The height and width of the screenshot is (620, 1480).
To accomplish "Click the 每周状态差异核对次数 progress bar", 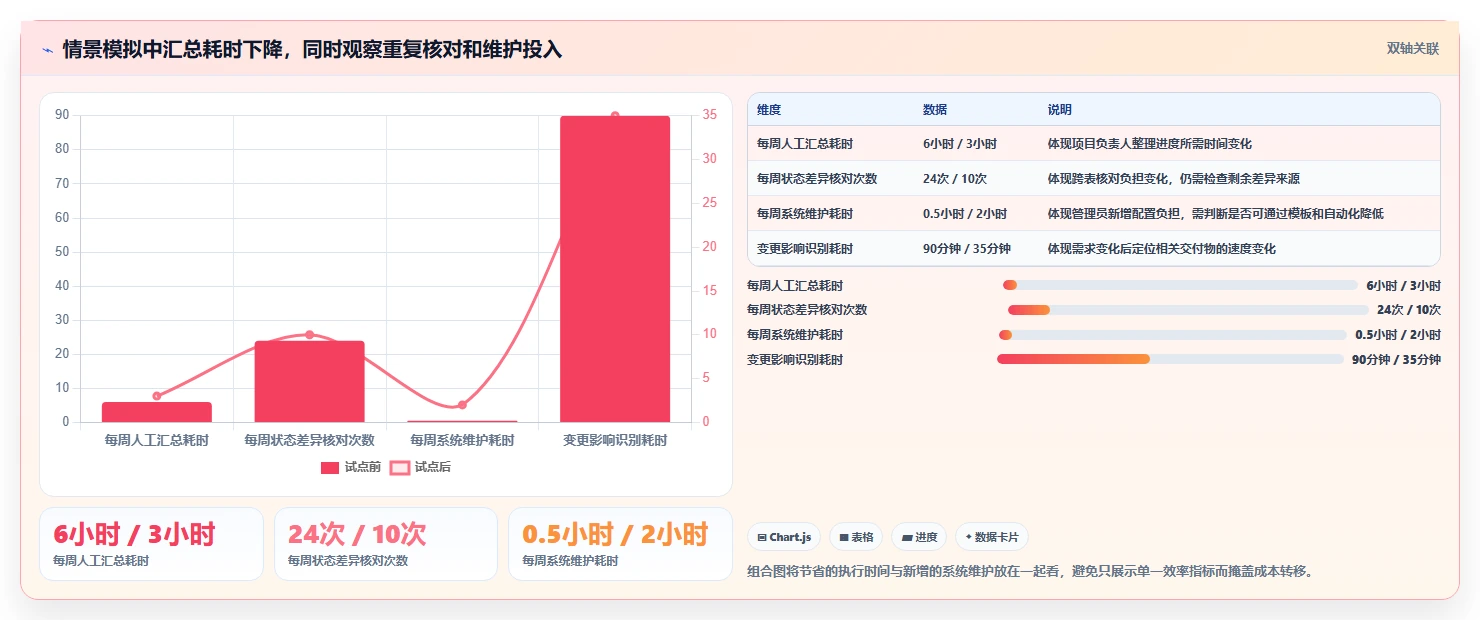I will pyautogui.click(x=1188, y=310).
